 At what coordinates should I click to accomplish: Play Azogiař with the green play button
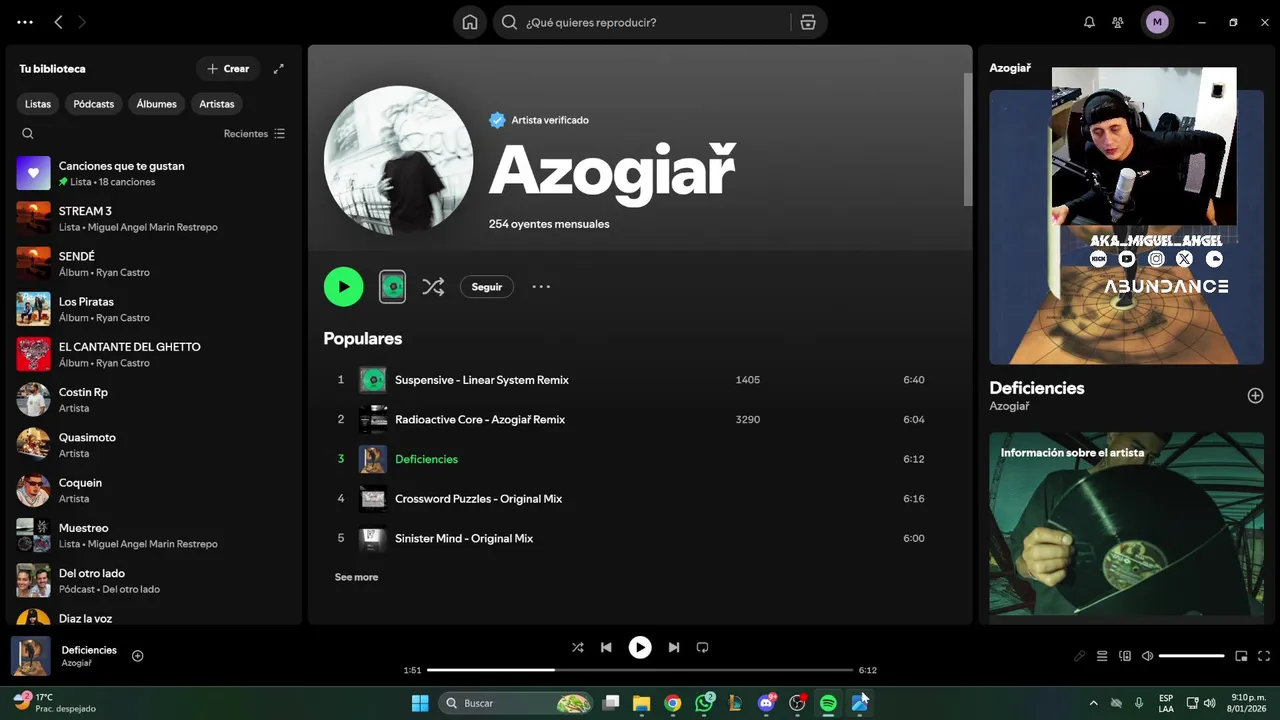tap(343, 287)
